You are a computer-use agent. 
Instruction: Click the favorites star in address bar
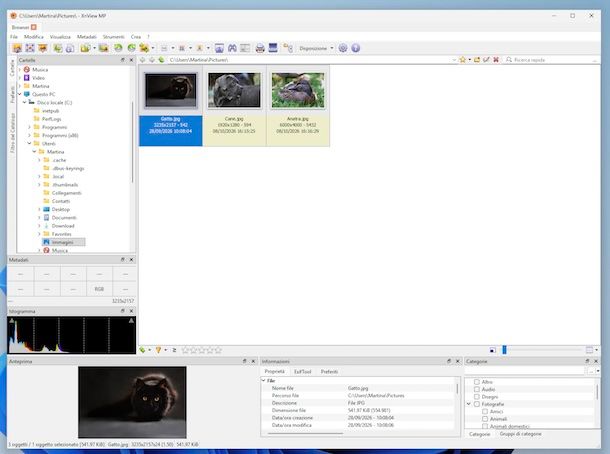(463, 60)
